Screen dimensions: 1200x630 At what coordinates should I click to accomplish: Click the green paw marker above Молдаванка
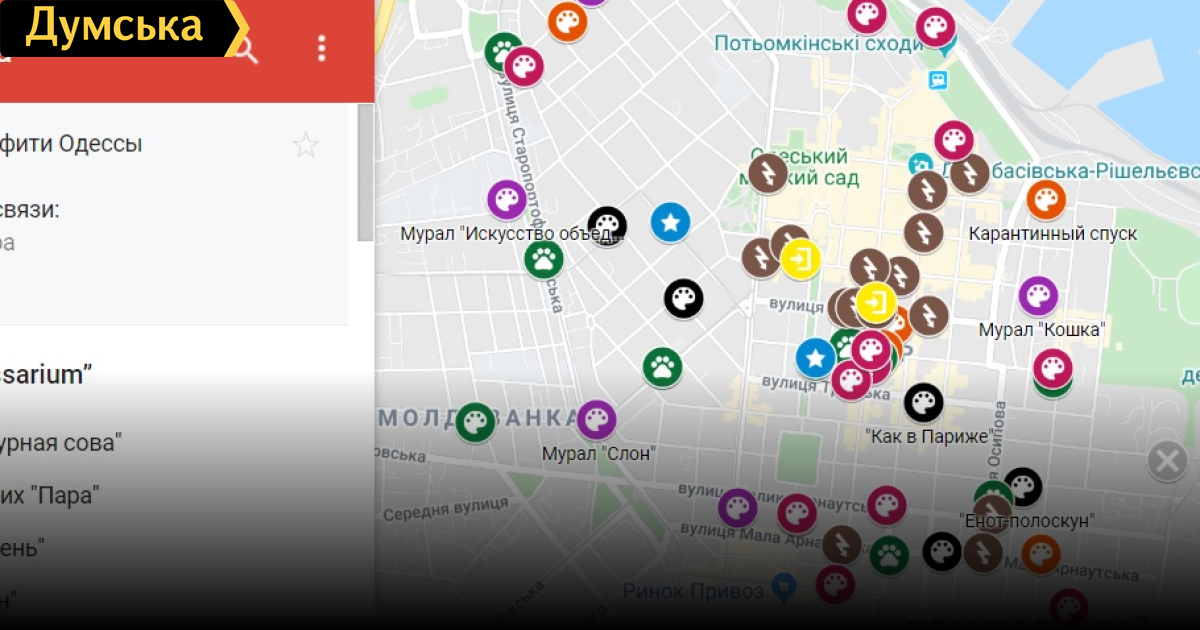[662, 367]
